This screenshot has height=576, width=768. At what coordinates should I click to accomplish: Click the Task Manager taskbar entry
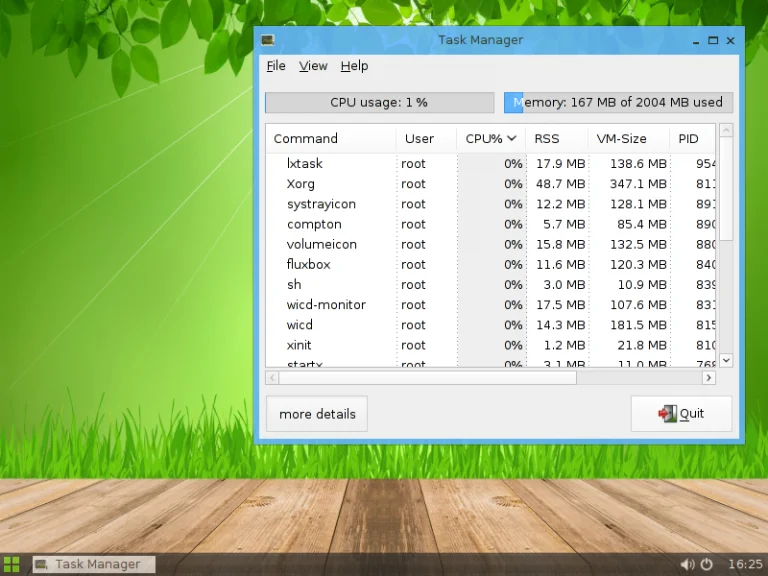[x=94, y=564]
